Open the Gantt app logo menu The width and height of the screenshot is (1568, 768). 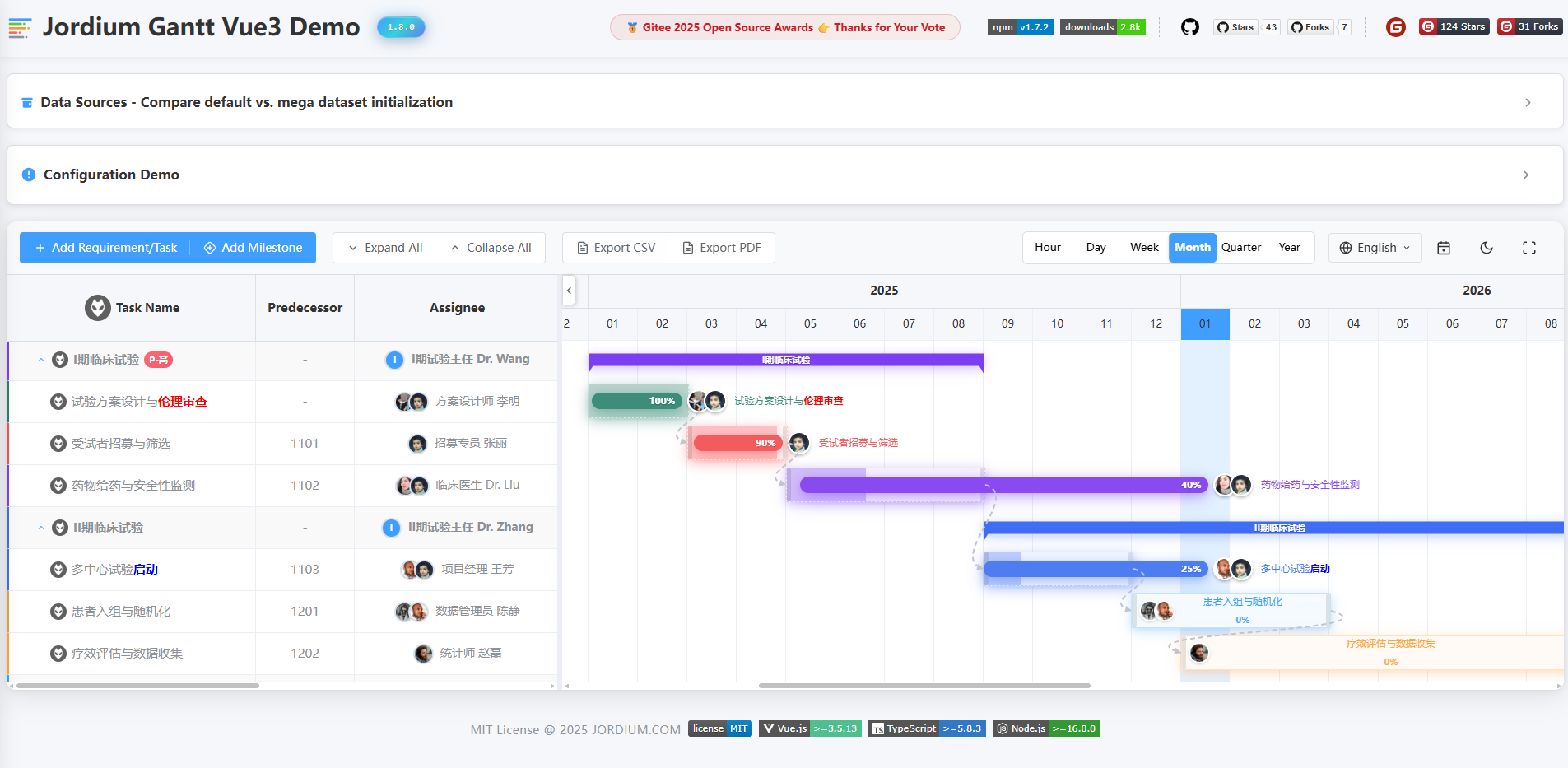pos(20,26)
